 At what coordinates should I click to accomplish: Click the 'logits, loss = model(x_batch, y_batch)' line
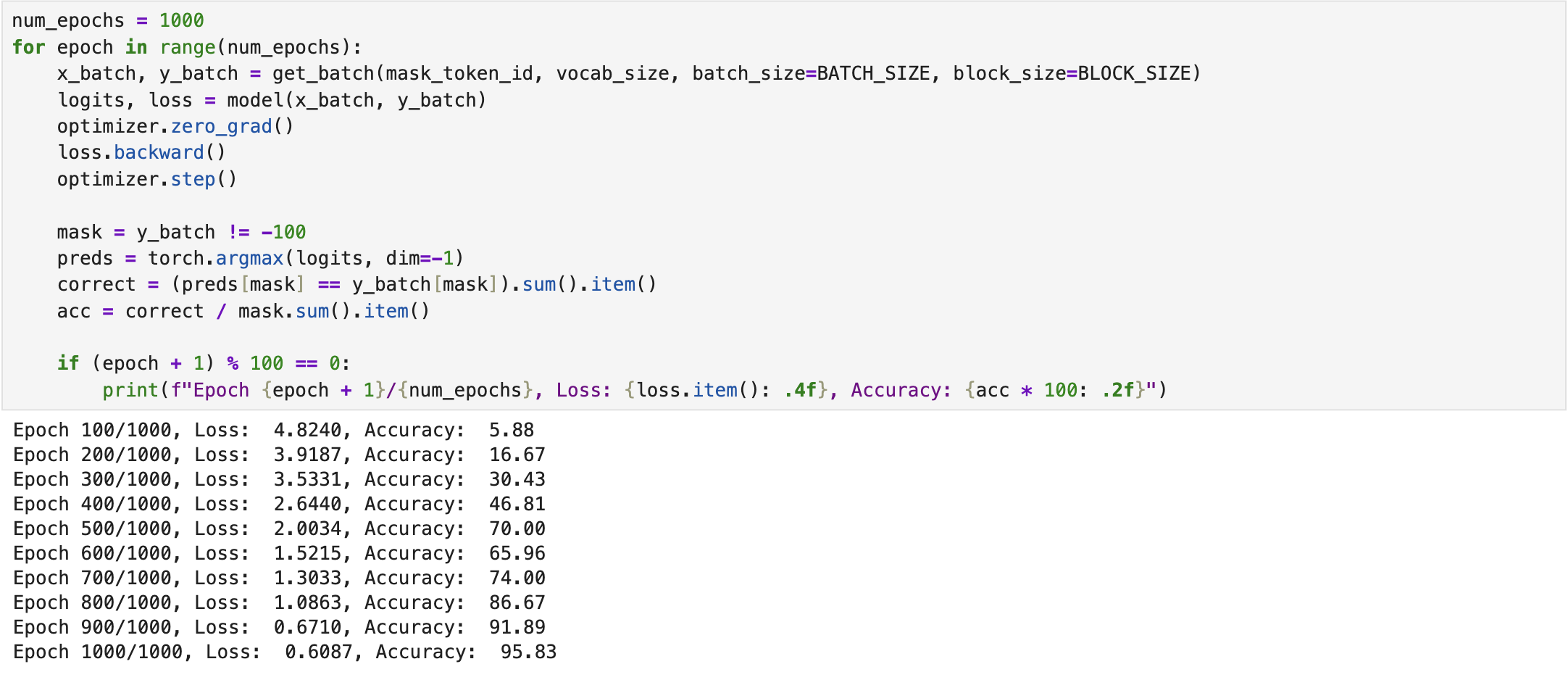click(272, 100)
